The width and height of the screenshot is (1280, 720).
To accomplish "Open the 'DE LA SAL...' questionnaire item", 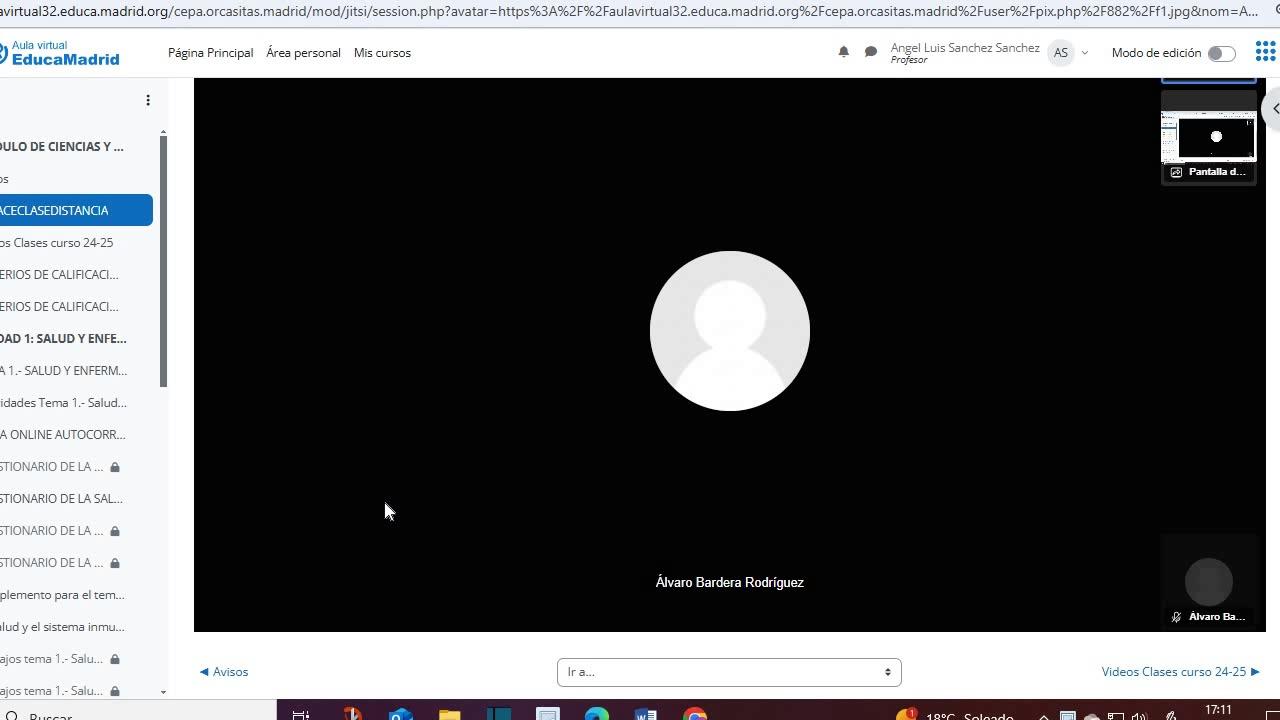I will click(x=62, y=498).
